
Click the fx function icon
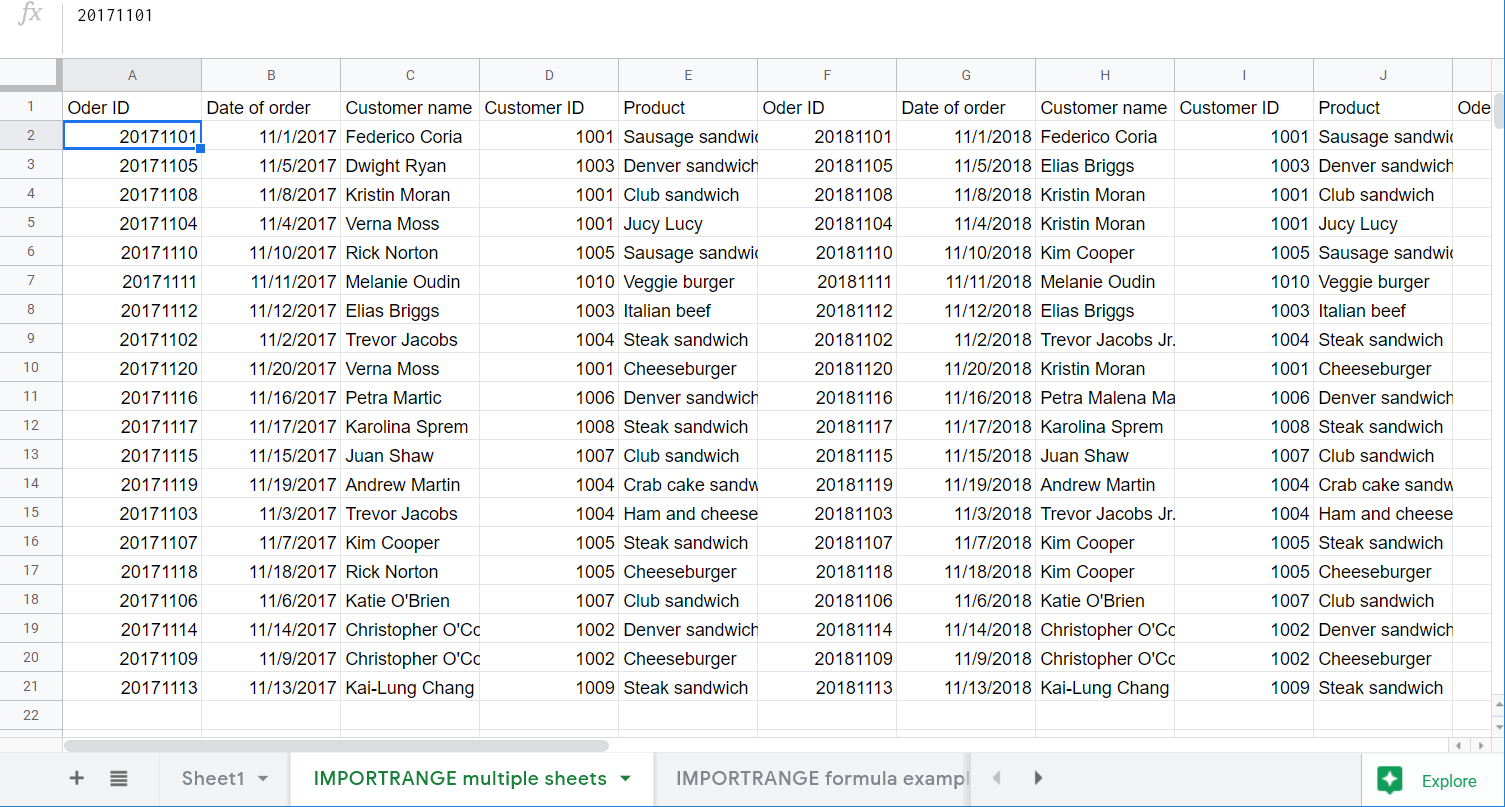tap(27, 15)
